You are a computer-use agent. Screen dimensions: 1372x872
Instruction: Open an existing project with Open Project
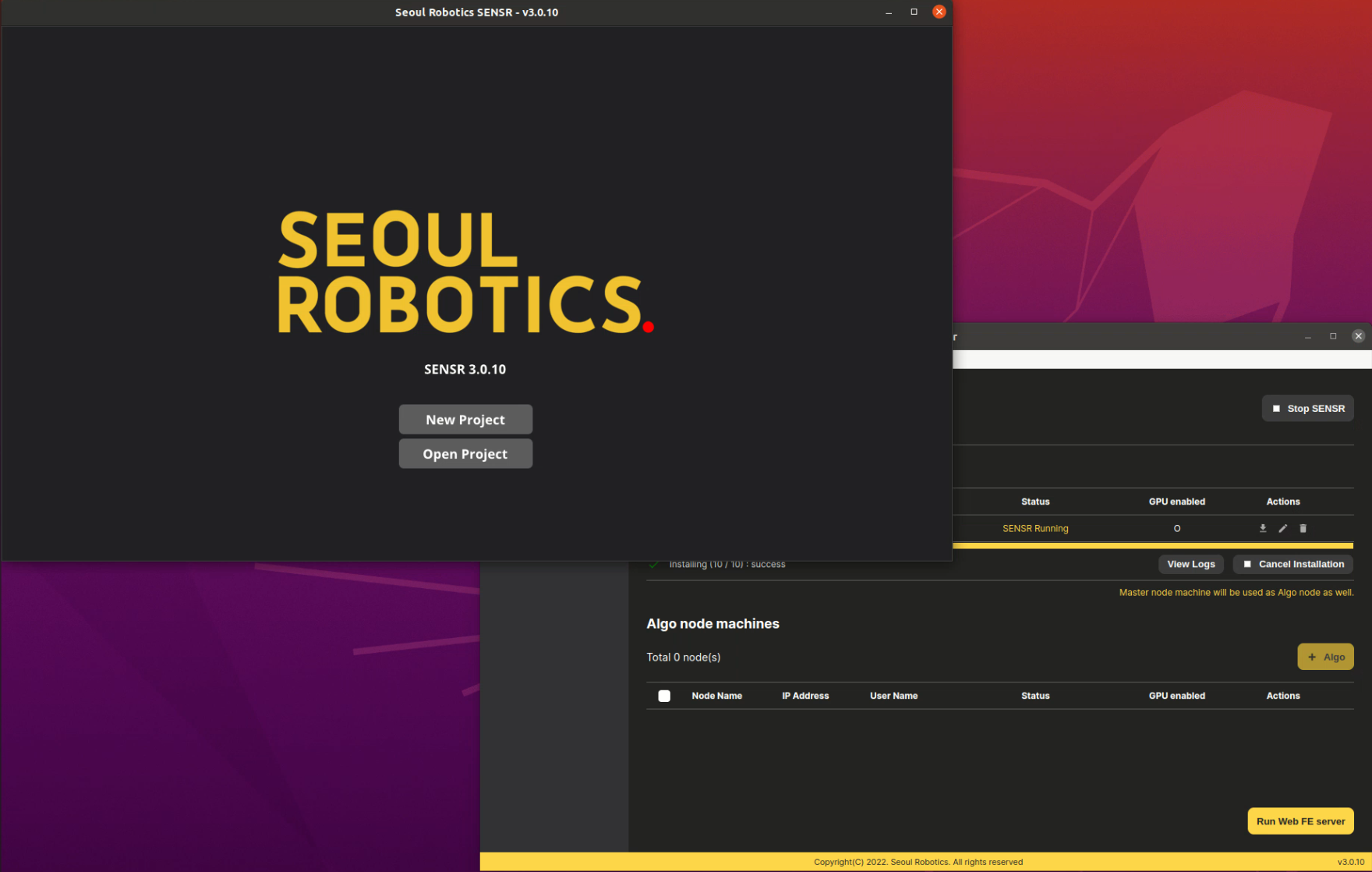tap(465, 453)
